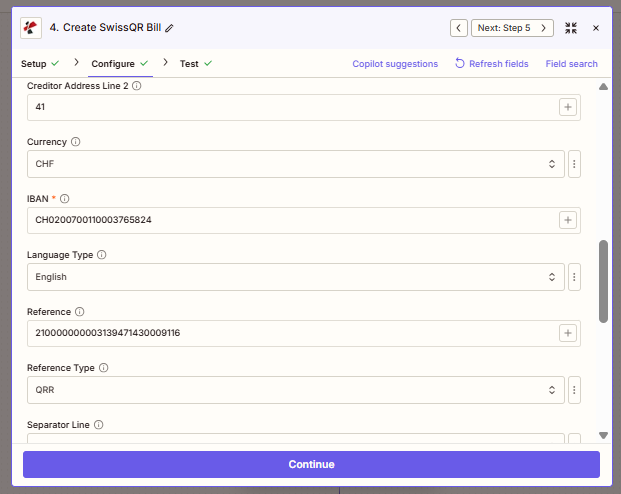621x494 pixels.
Task: Click the plus icon in IBAN field
Action: (567, 220)
